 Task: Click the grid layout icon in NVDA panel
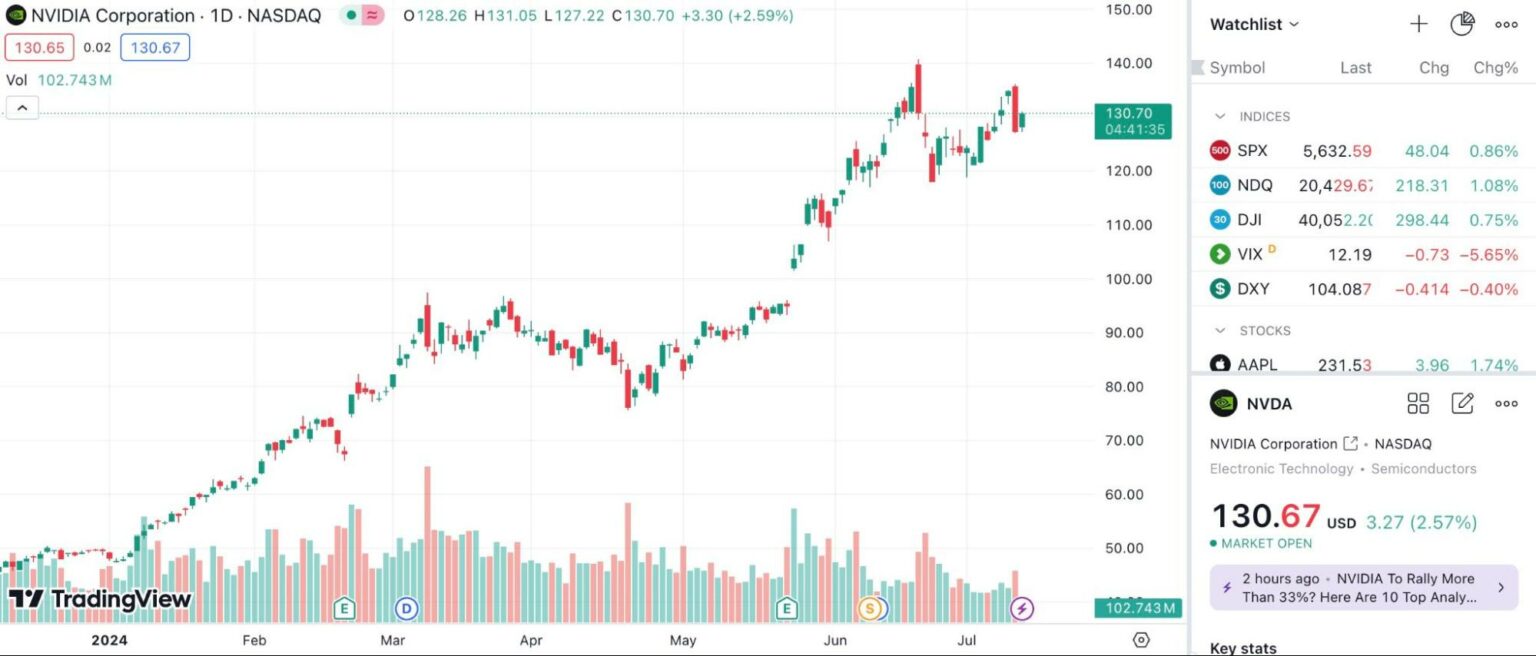click(x=1418, y=403)
